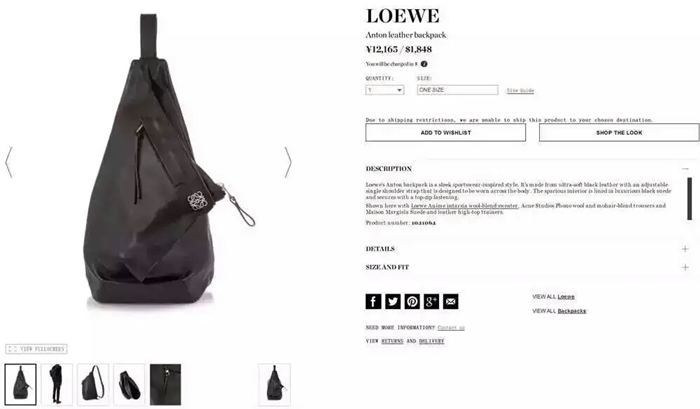Expand the Details section
This screenshot has width=700, height=409.
click(685, 249)
